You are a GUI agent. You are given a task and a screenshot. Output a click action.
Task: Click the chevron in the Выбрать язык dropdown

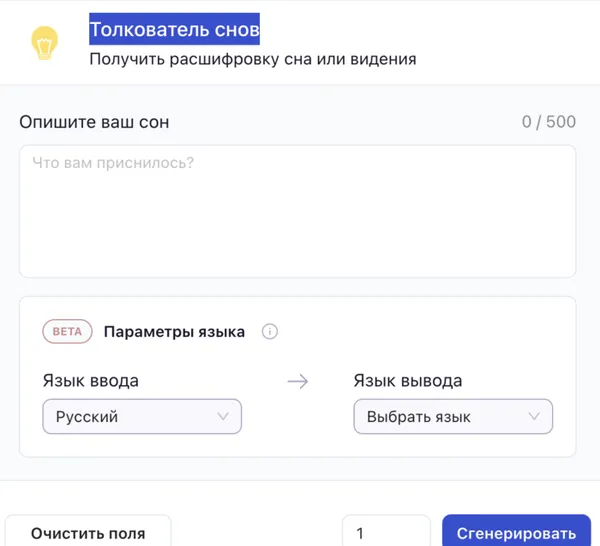(x=534, y=416)
